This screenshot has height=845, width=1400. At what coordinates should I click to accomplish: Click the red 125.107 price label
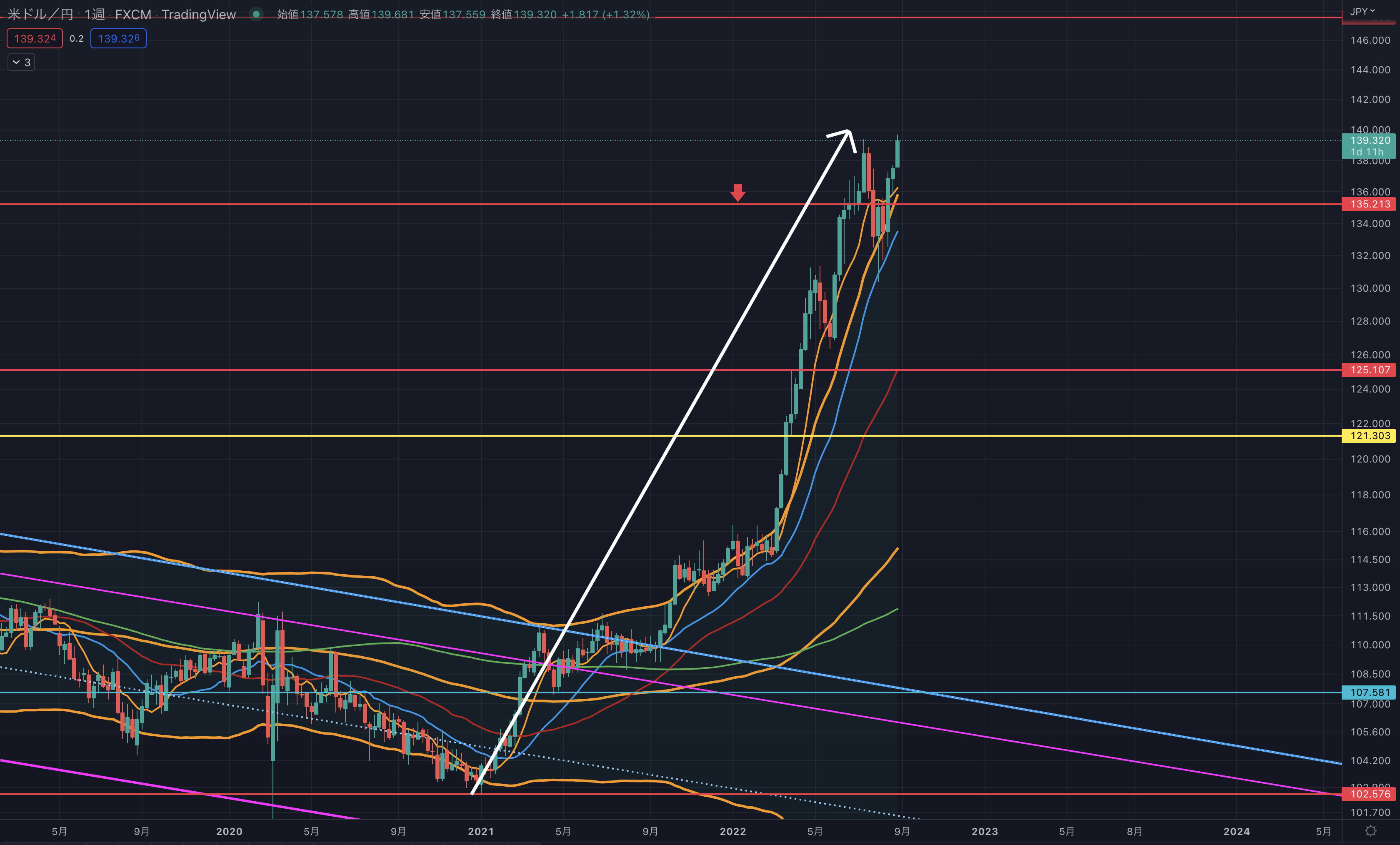[1369, 370]
